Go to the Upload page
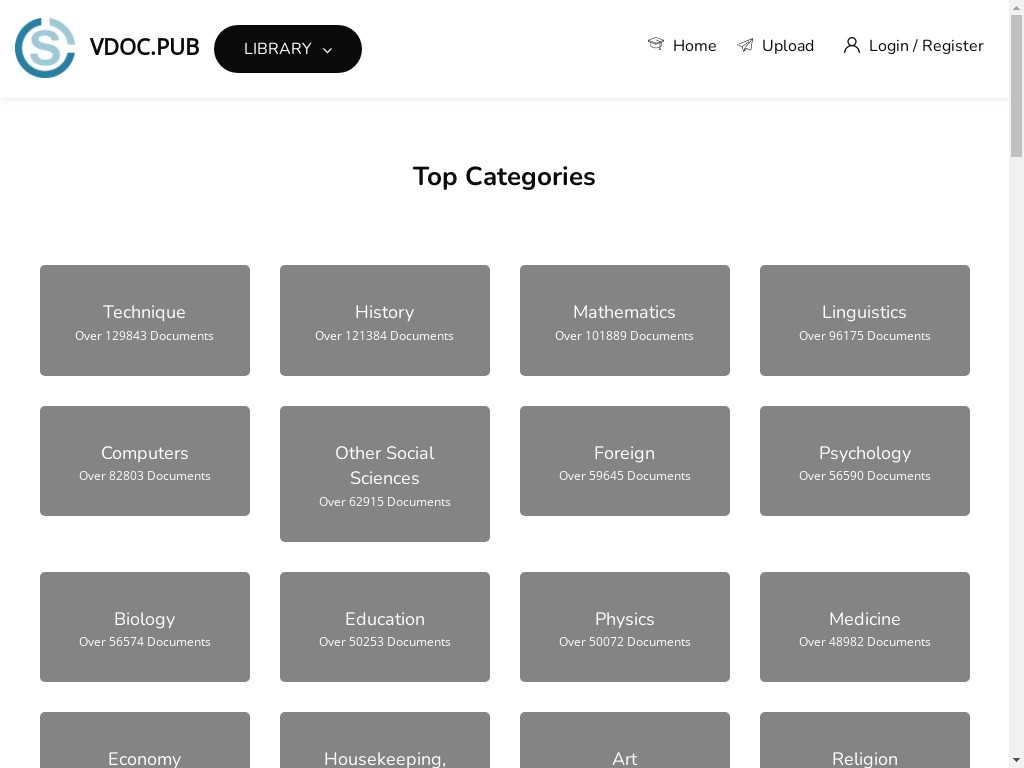Viewport: 1024px width, 768px height. click(787, 46)
